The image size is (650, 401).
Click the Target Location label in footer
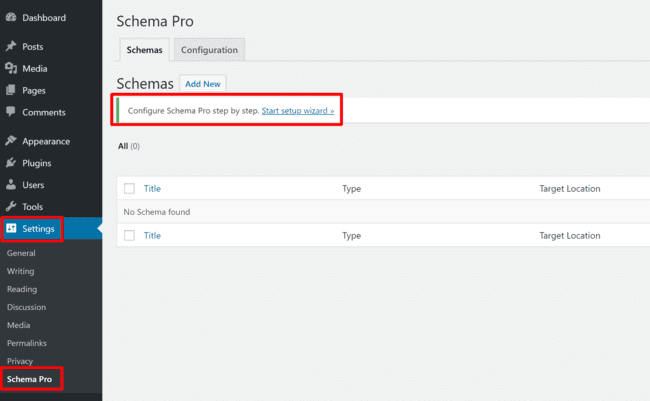coord(570,236)
